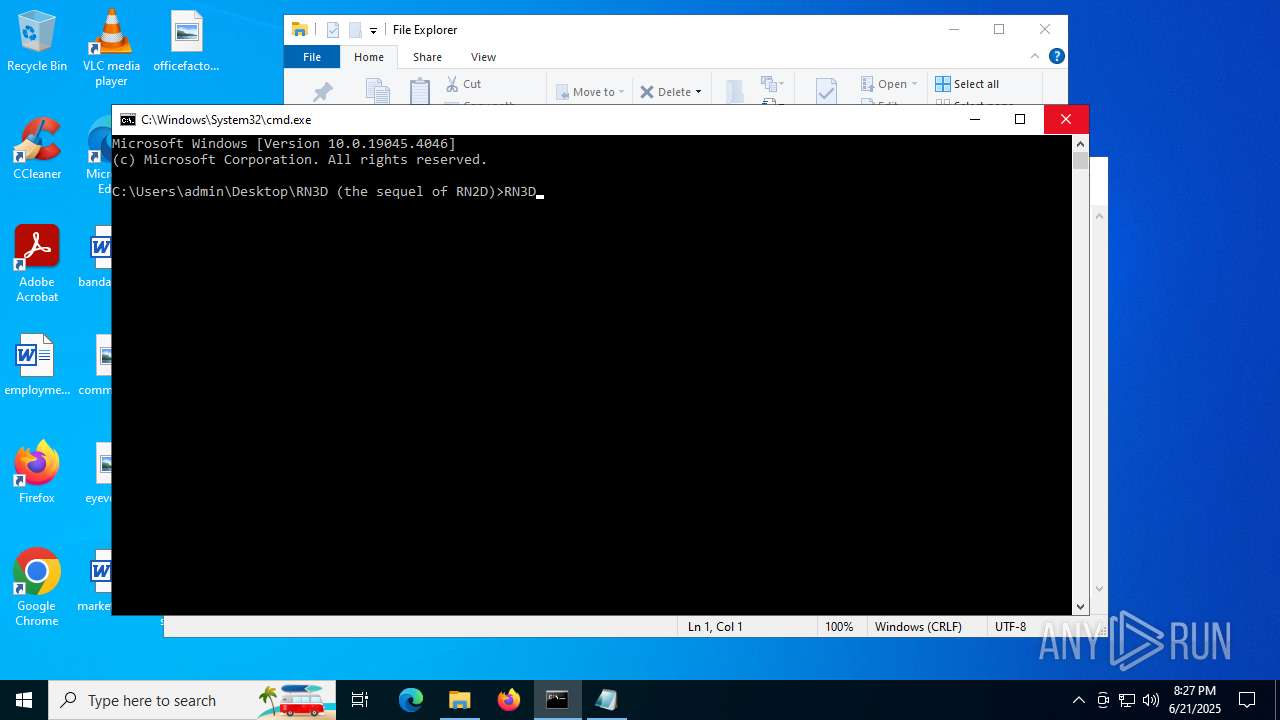Open File Explorer from taskbar
This screenshot has height=720, width=1280.
(x=460, y=700)
